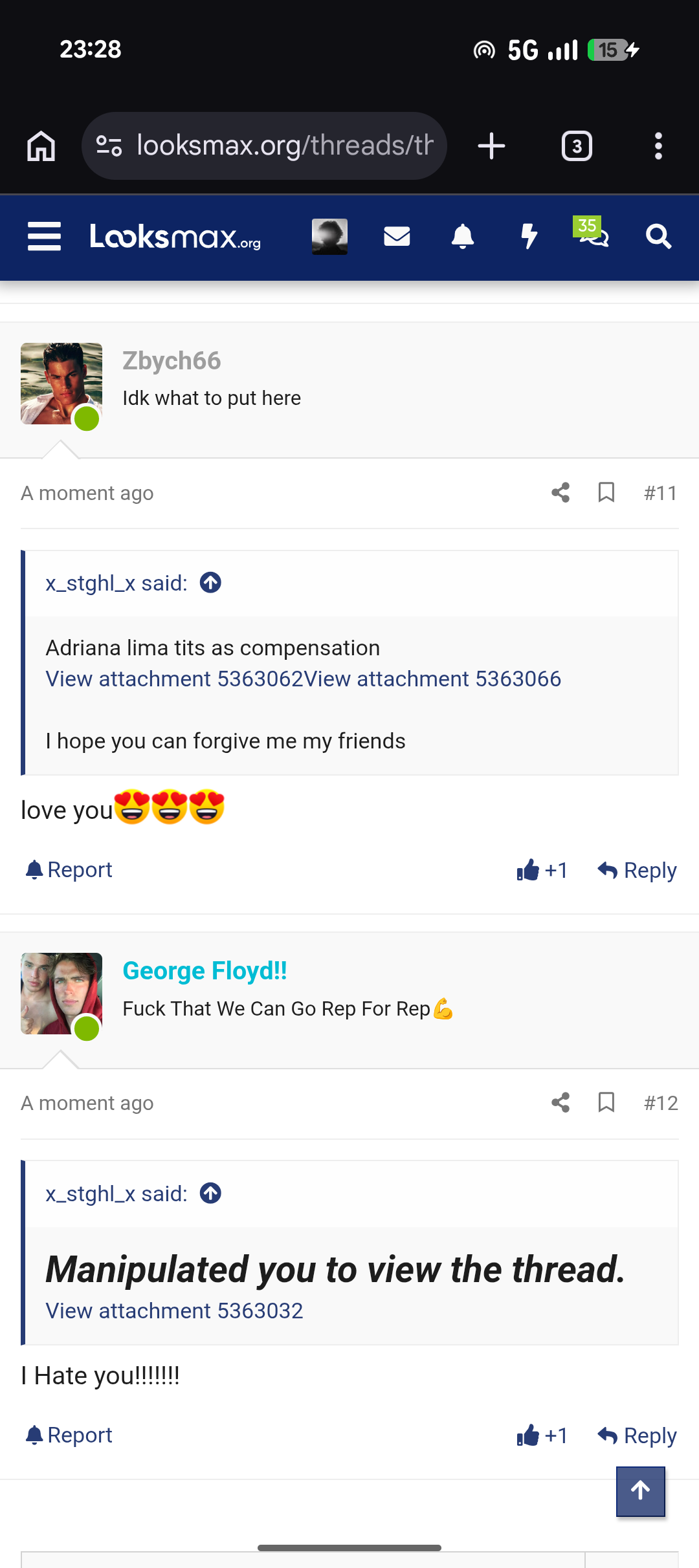Give +1 to the 'I Hate you' post

click(542, 1435)
